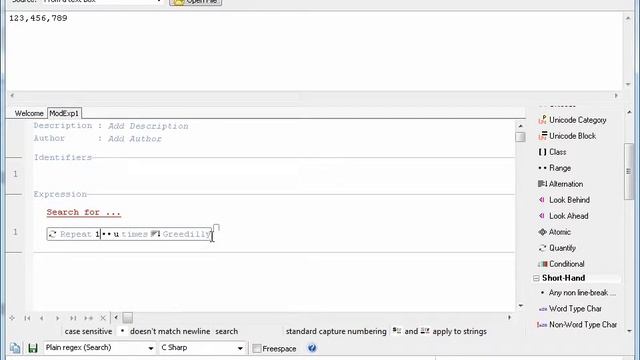This screenshot has height=360, width=640.
Task: Select Any non line-break shorthand item
Action: pyautogui.click(x=577, y=293)
